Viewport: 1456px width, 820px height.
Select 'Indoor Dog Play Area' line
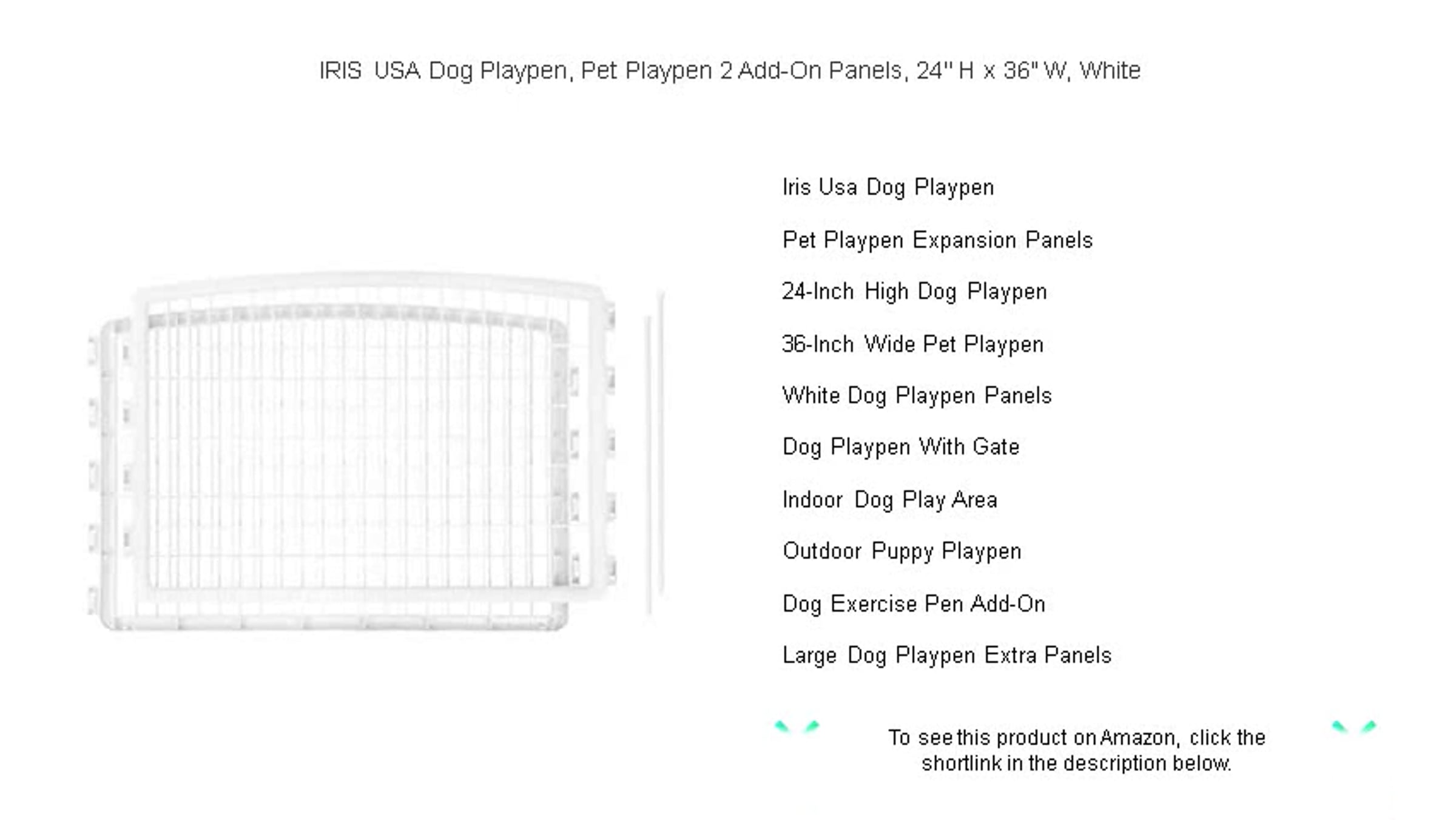[890, 500]
